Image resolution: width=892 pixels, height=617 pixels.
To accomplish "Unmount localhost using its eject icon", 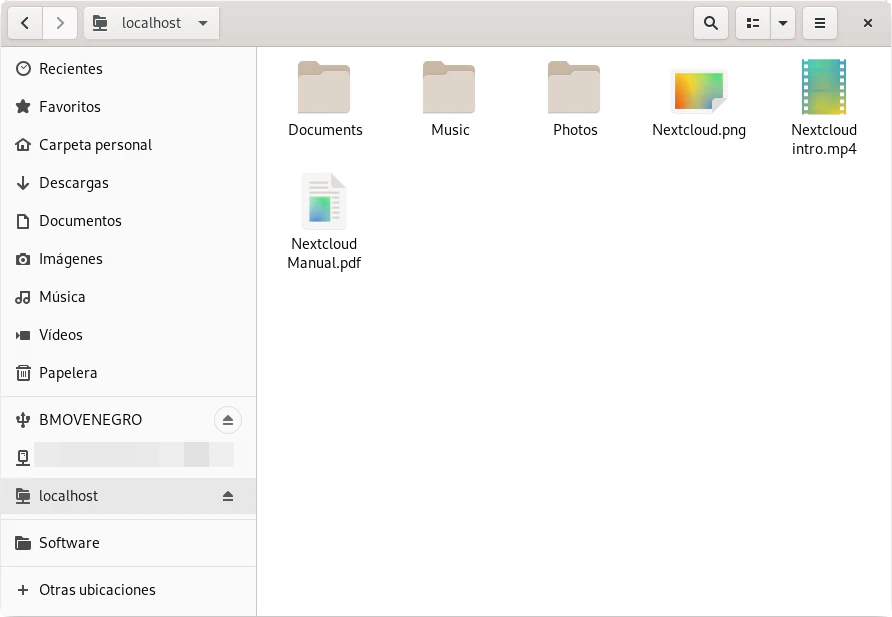I will (x=228, y=496).
